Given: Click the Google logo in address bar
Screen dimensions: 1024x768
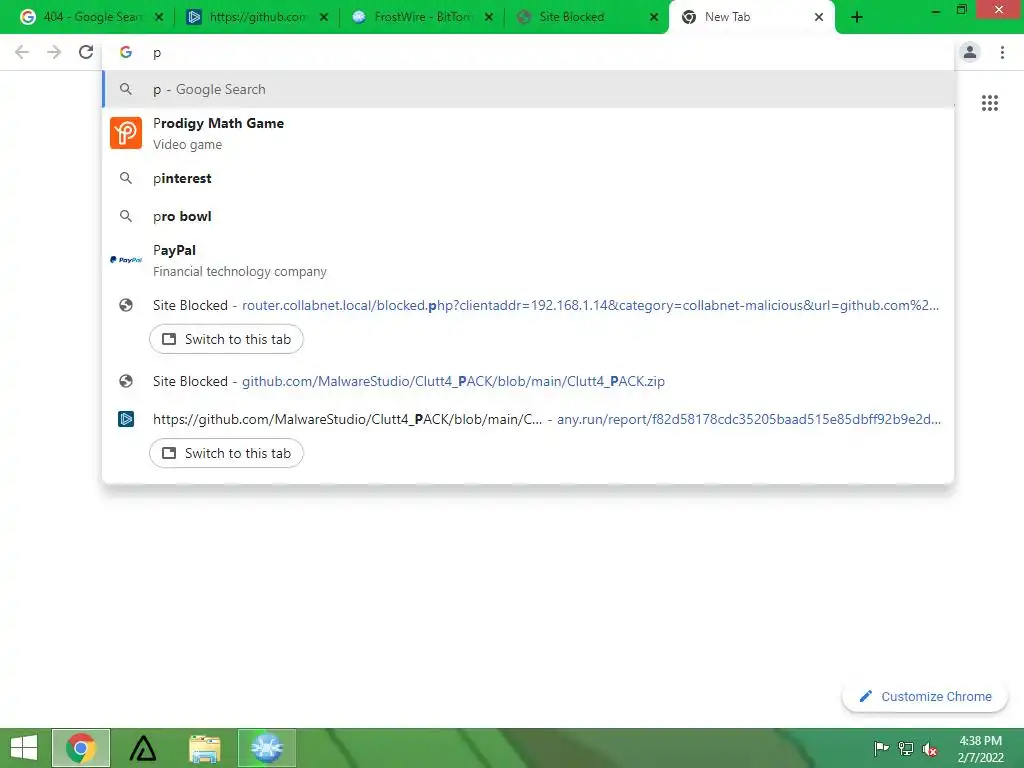Looking at the screenshot, I should click(126, 52).
